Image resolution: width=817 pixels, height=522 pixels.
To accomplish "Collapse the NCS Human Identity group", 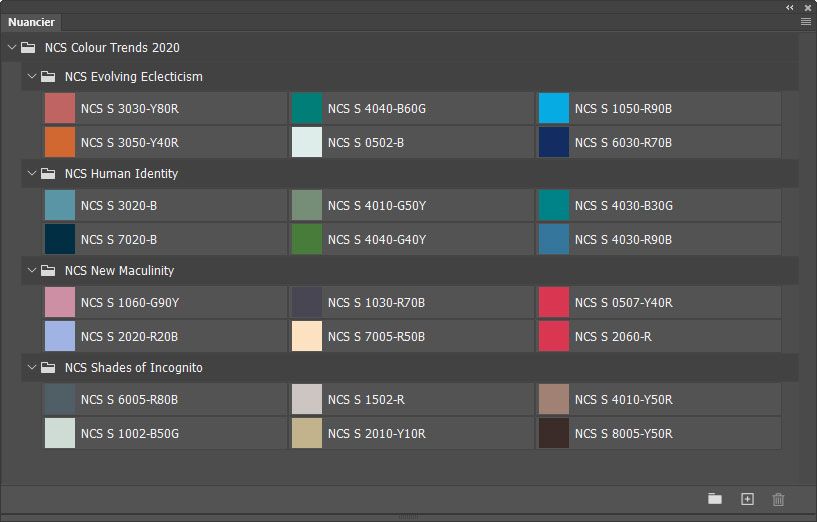I will tap(32, 173).
